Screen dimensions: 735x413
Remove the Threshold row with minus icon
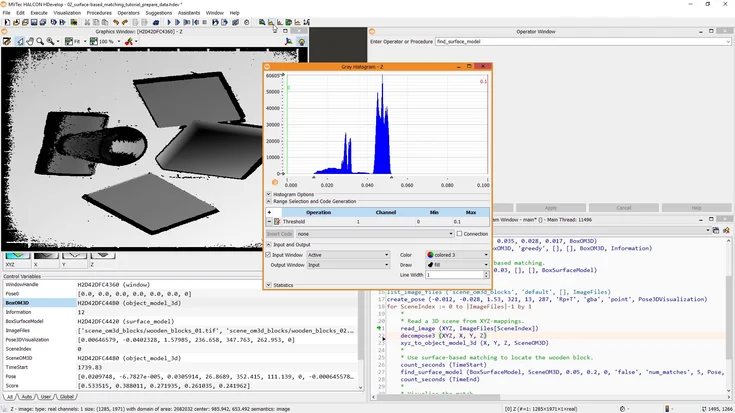click(269, 221)
